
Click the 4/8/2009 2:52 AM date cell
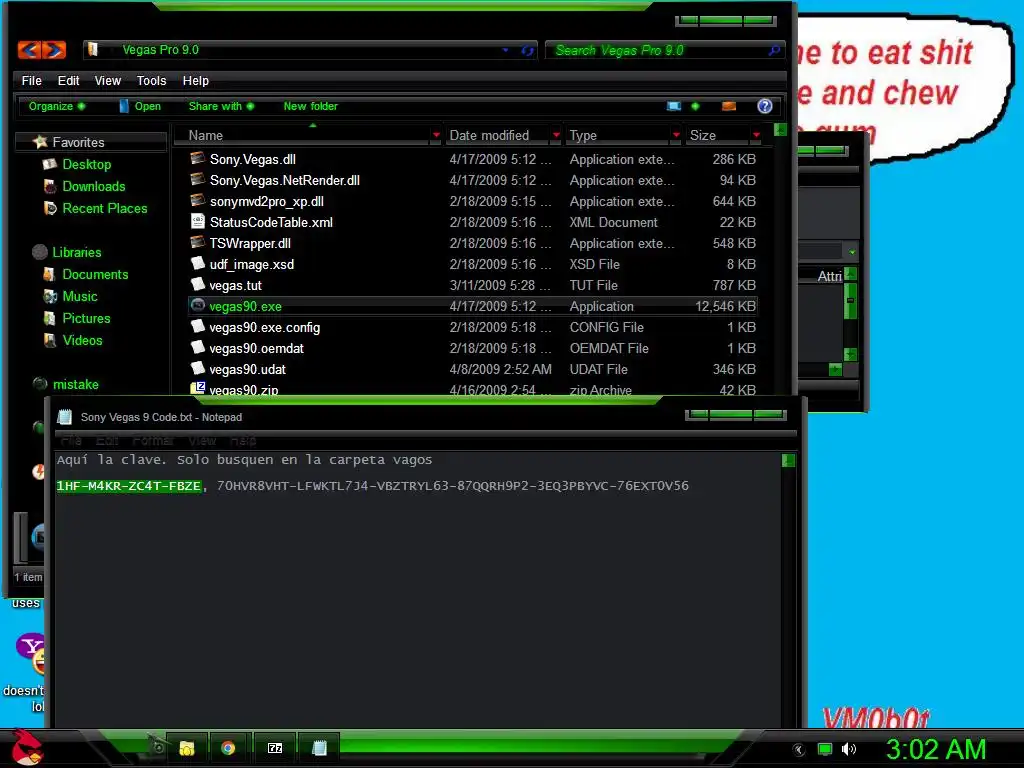click(x=500, y=370)
